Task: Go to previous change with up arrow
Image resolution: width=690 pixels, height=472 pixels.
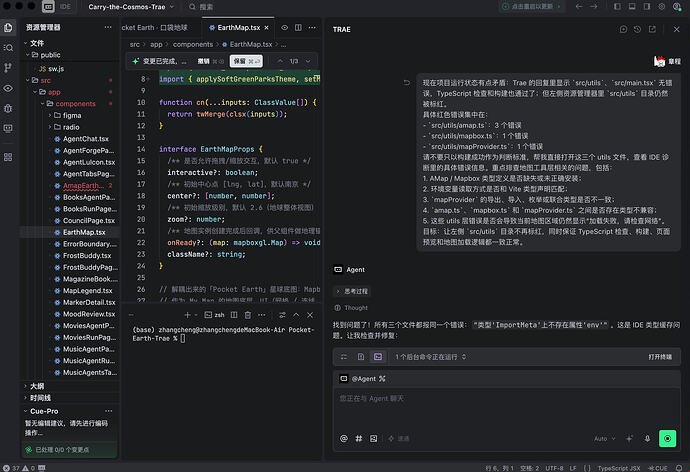Action: pyautogui.click(x=280, y=61)
